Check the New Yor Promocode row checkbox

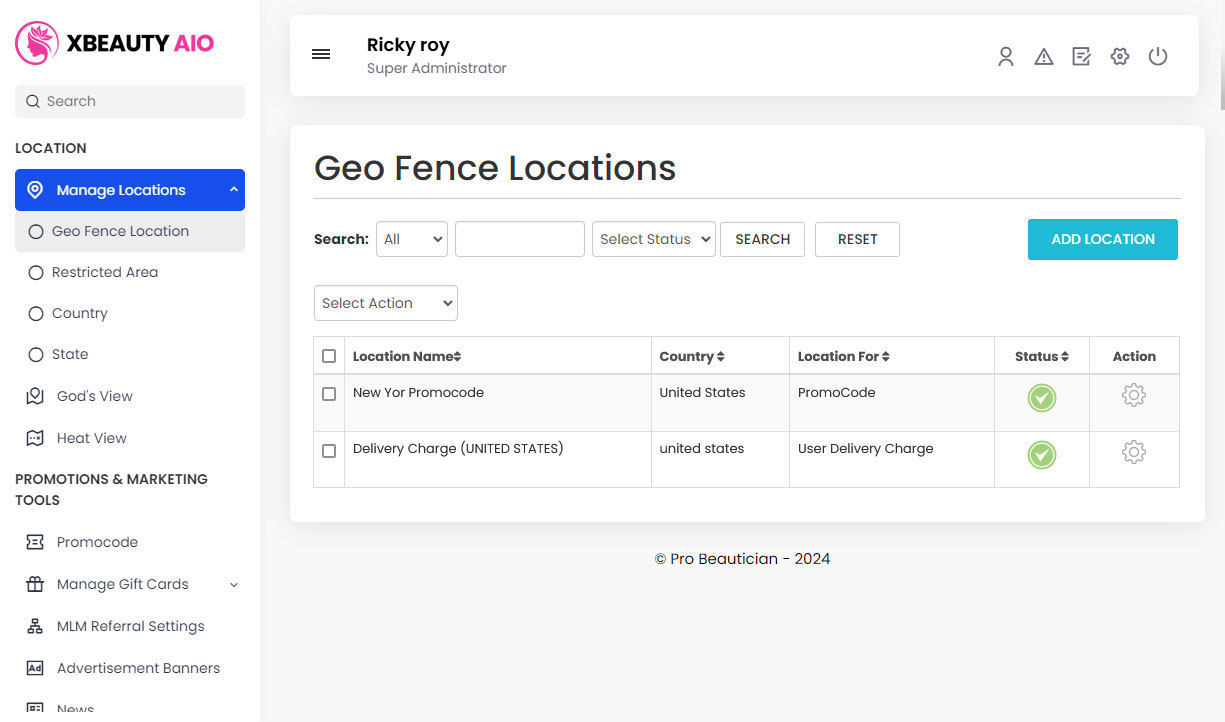[x=328, y=394]
